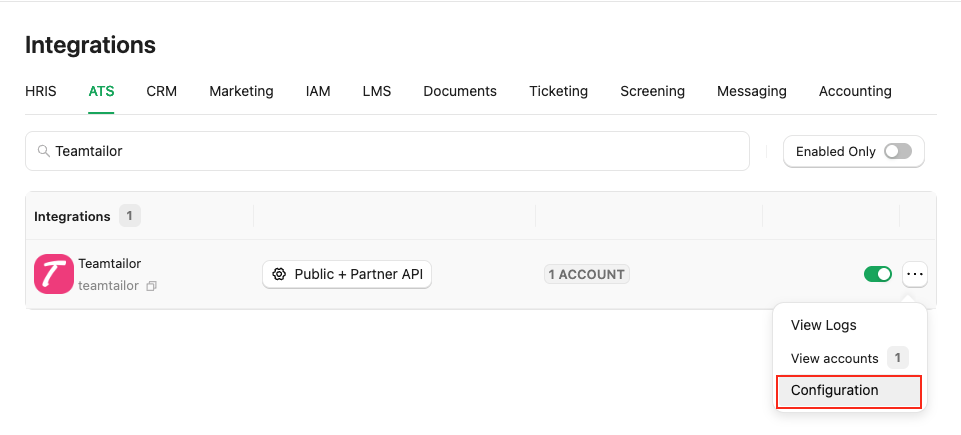The width and height of the screenshot is (961, 435).
Task: Switch to the HRIS tab
Action: coord(40,91)
